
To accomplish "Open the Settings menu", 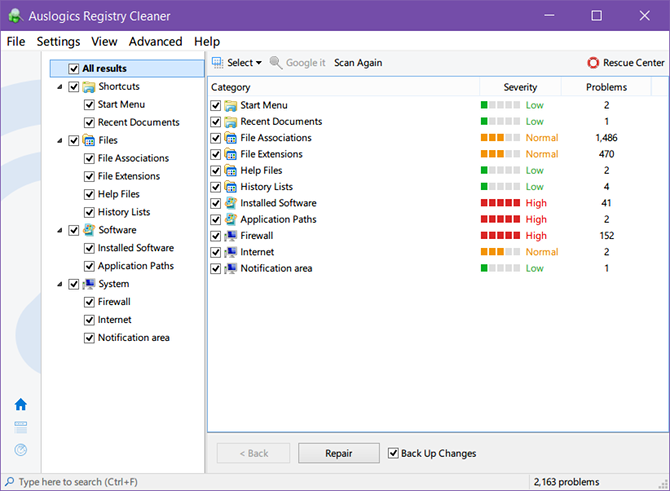I will click(x=58, y=41).
